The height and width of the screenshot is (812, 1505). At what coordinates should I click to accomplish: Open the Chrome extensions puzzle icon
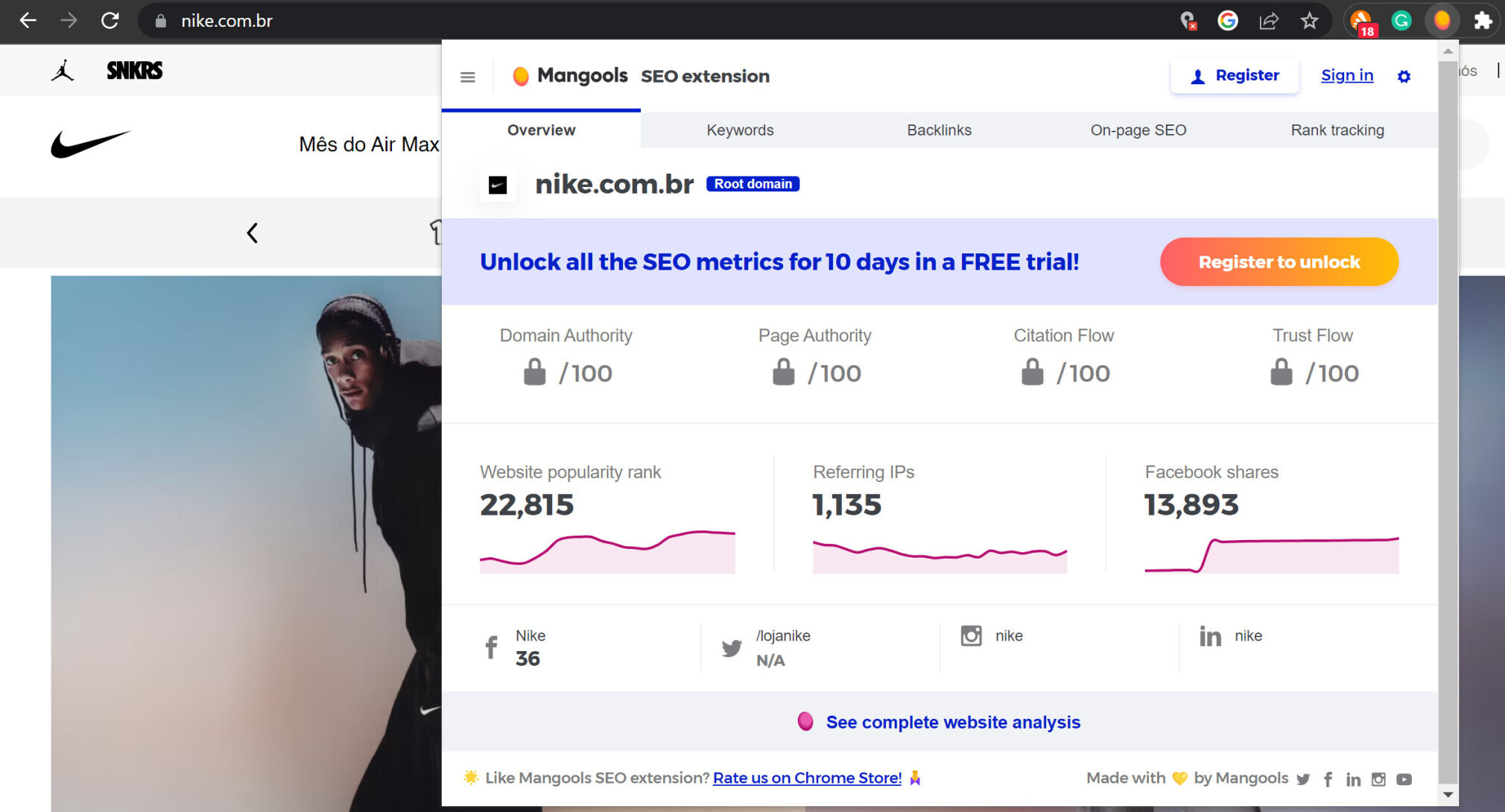(1483, 20)
